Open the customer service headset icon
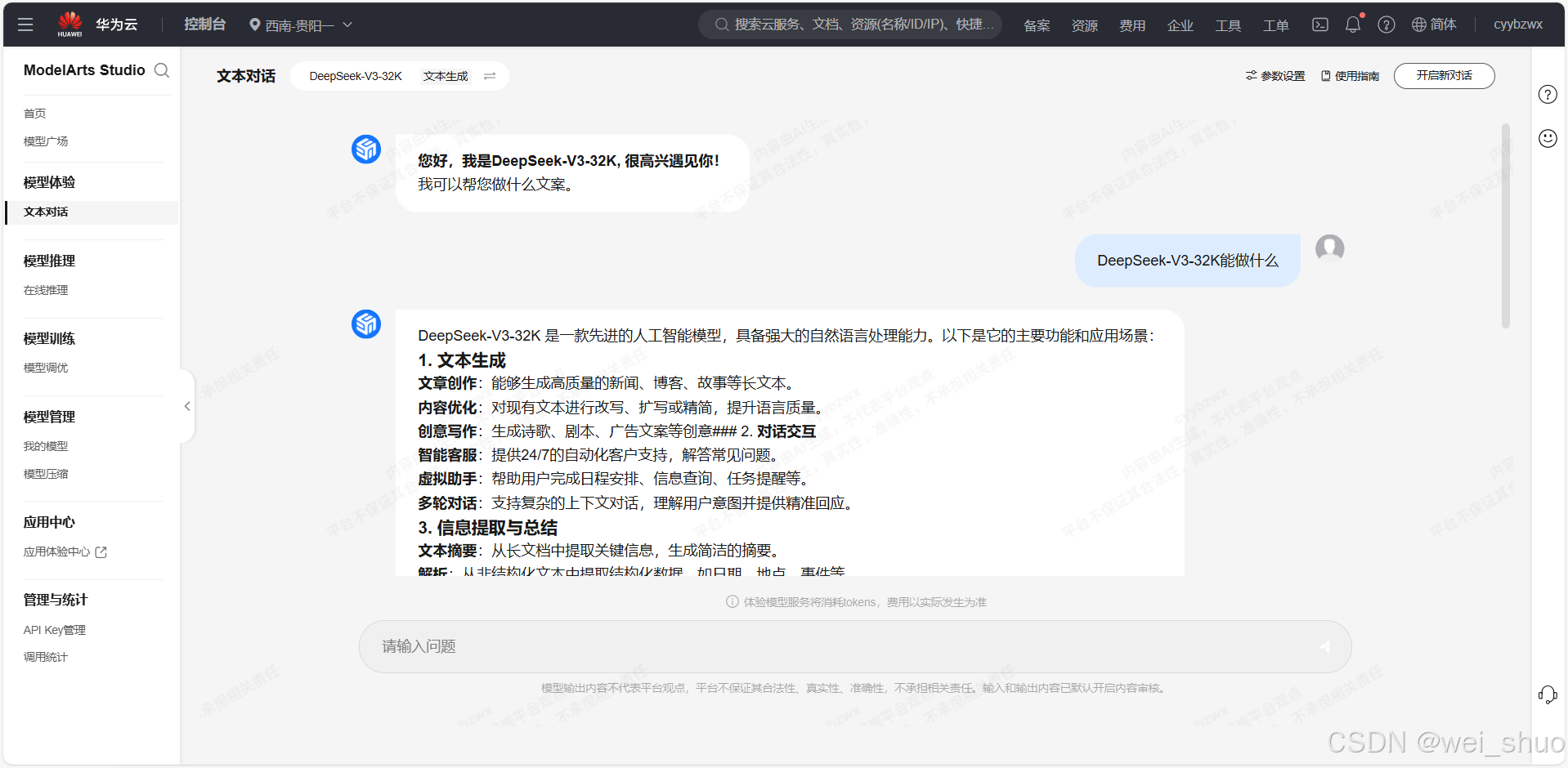The image size is (1568, 768). 1548,694
